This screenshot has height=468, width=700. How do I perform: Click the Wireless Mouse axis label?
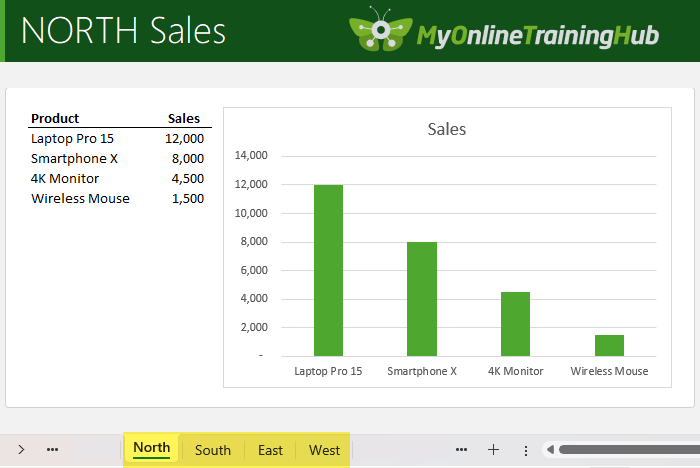pos(609,371)
